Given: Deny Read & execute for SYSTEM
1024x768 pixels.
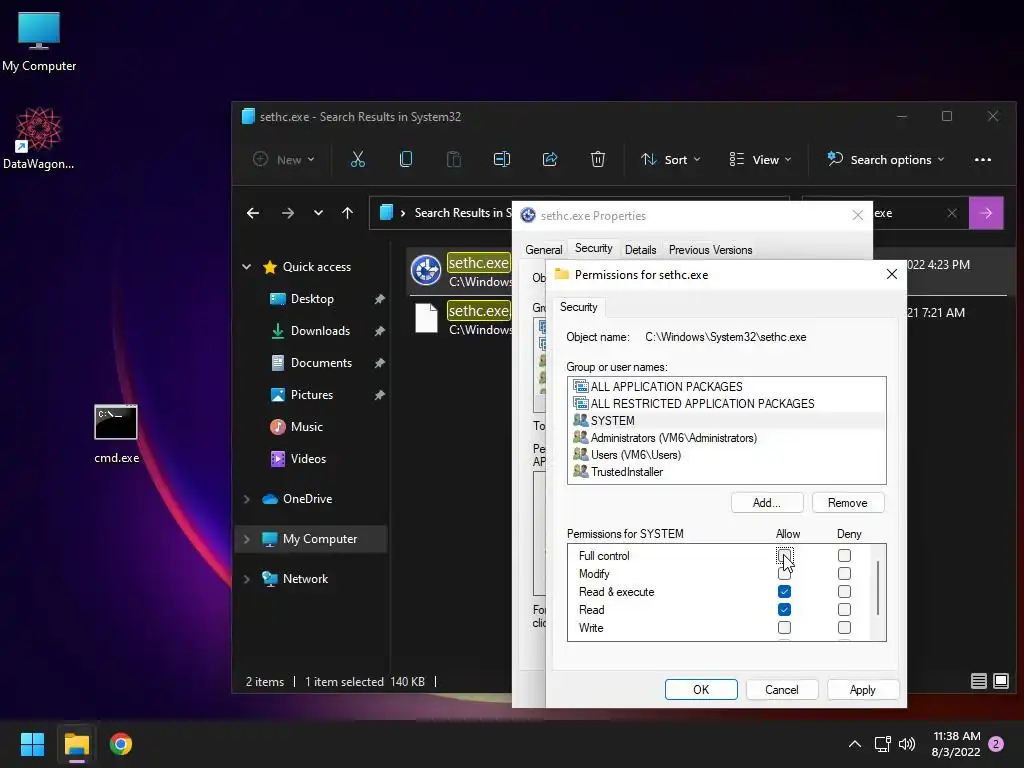Looking at the screenshot, I should [844, 592].
